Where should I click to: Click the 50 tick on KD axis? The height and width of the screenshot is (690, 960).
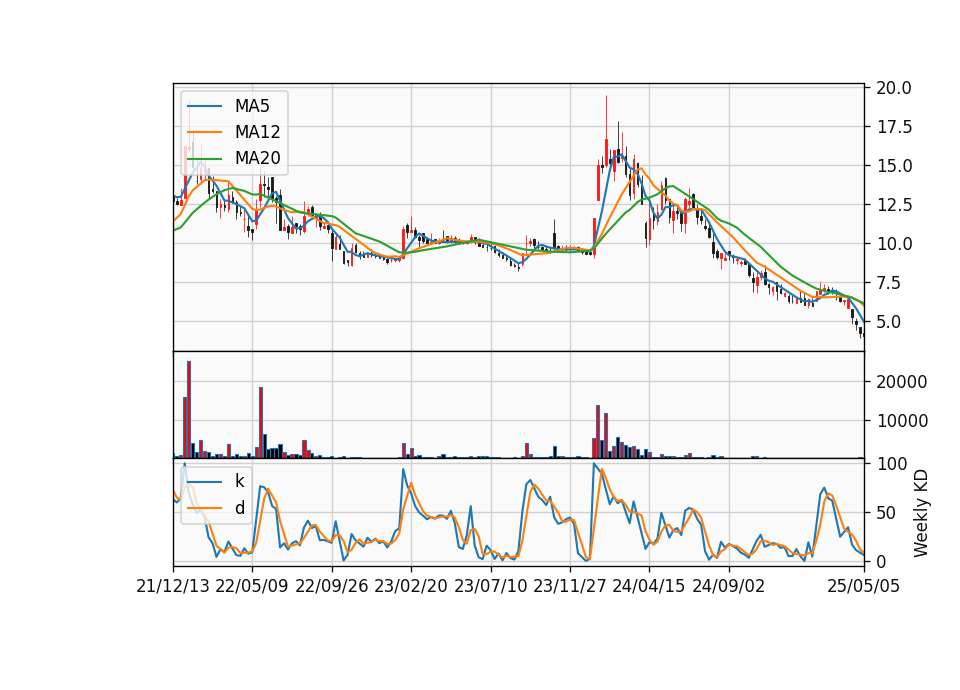[x=885, y=513]
